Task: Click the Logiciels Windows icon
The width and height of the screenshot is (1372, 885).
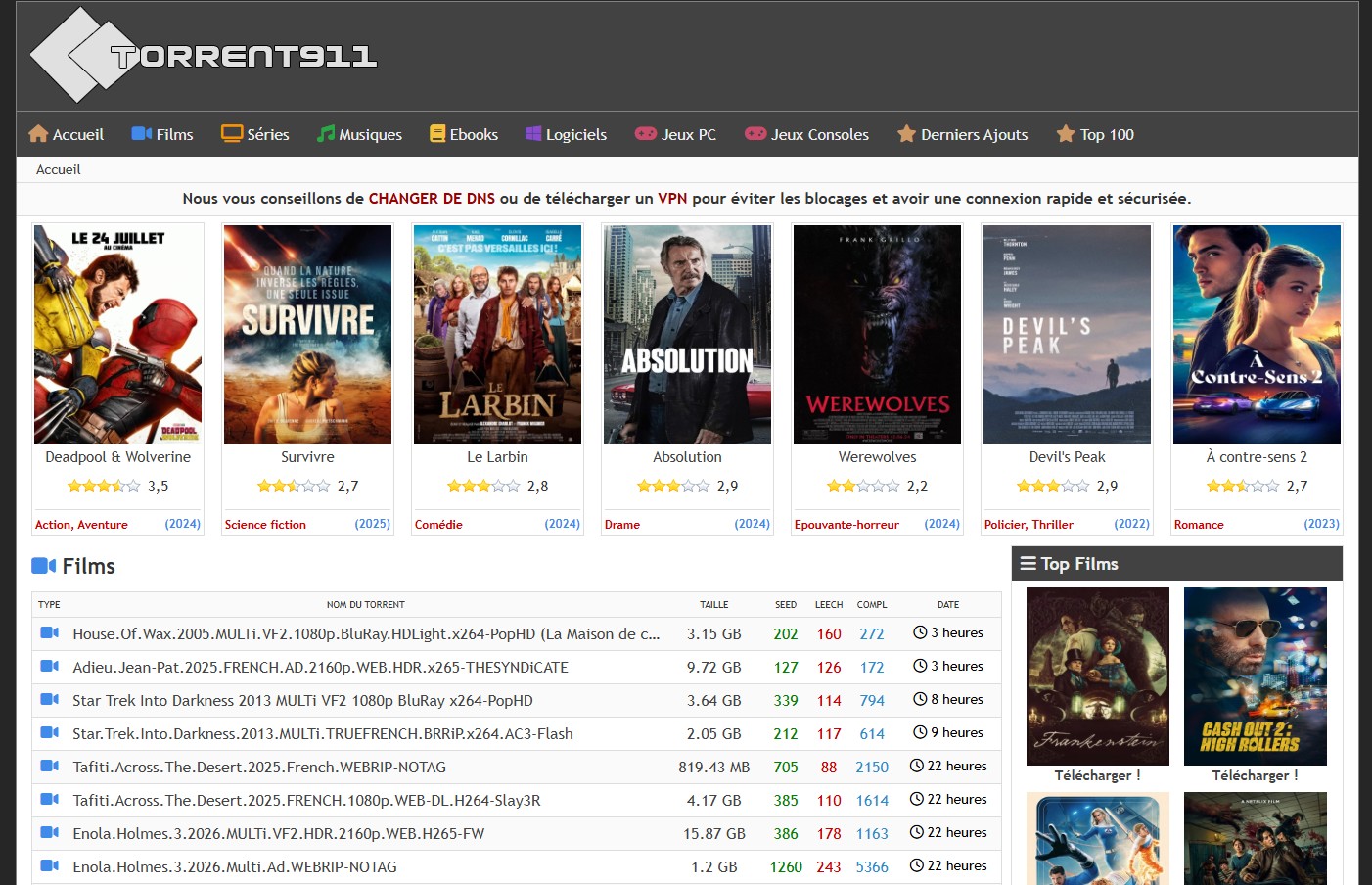Action: click(x=533, y=134)
